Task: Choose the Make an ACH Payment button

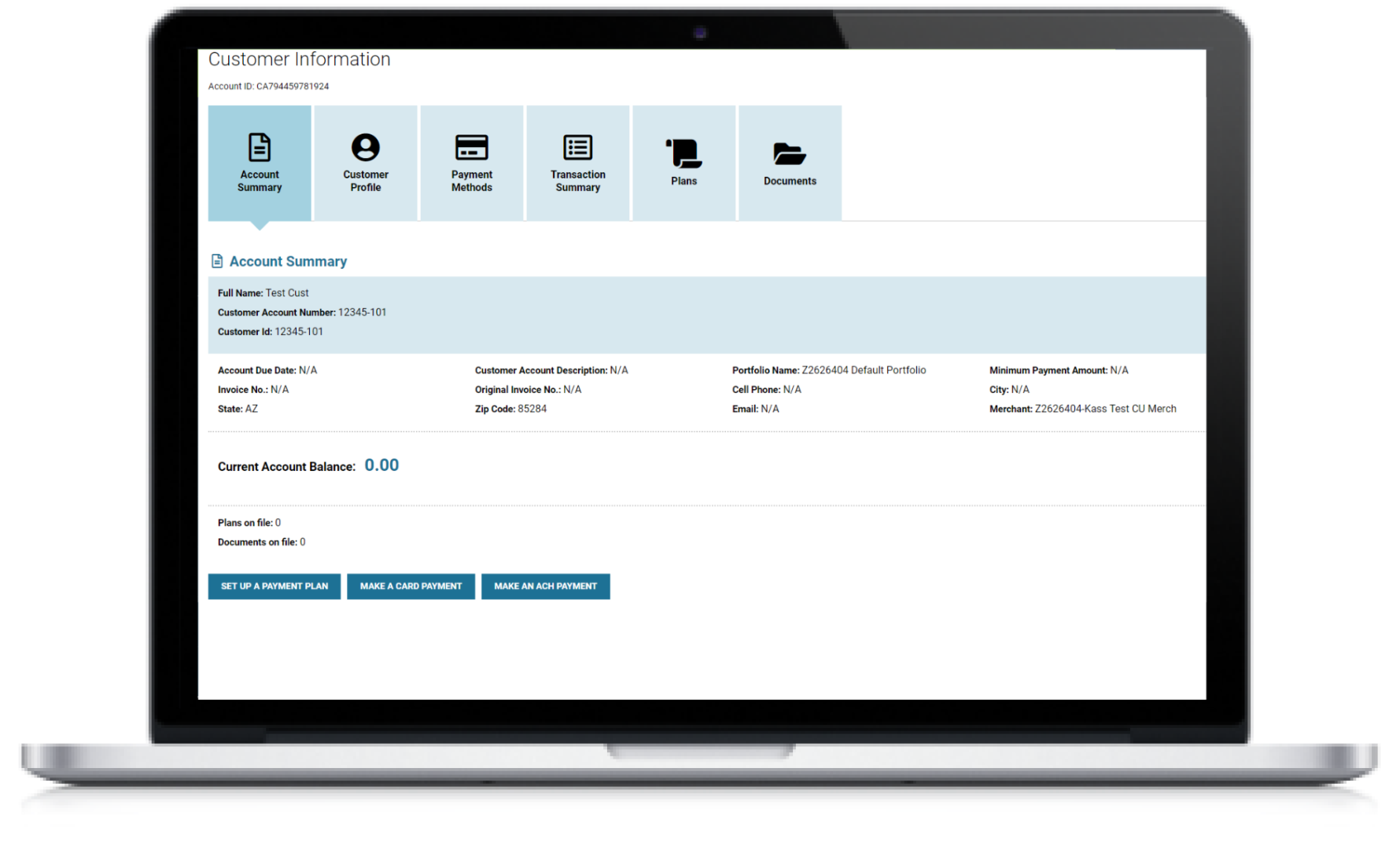Action: coord(545,586)
